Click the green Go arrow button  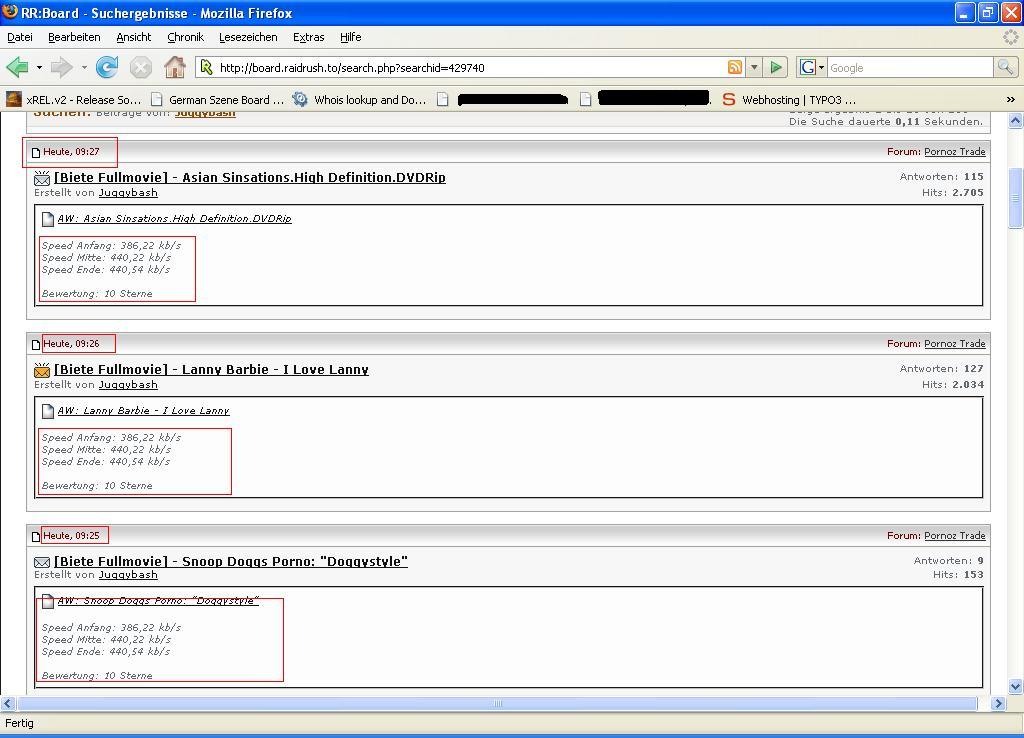click(776, 67)
